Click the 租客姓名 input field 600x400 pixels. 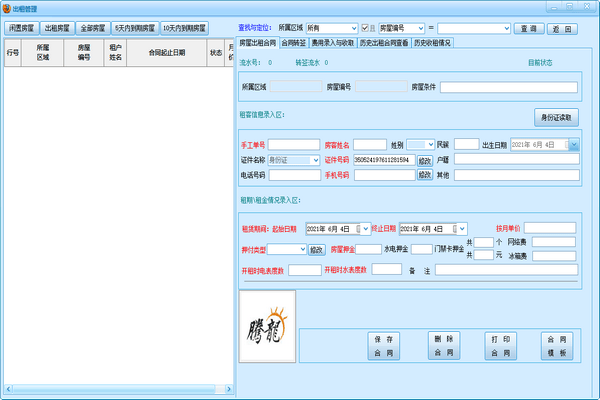pos(369,145)
